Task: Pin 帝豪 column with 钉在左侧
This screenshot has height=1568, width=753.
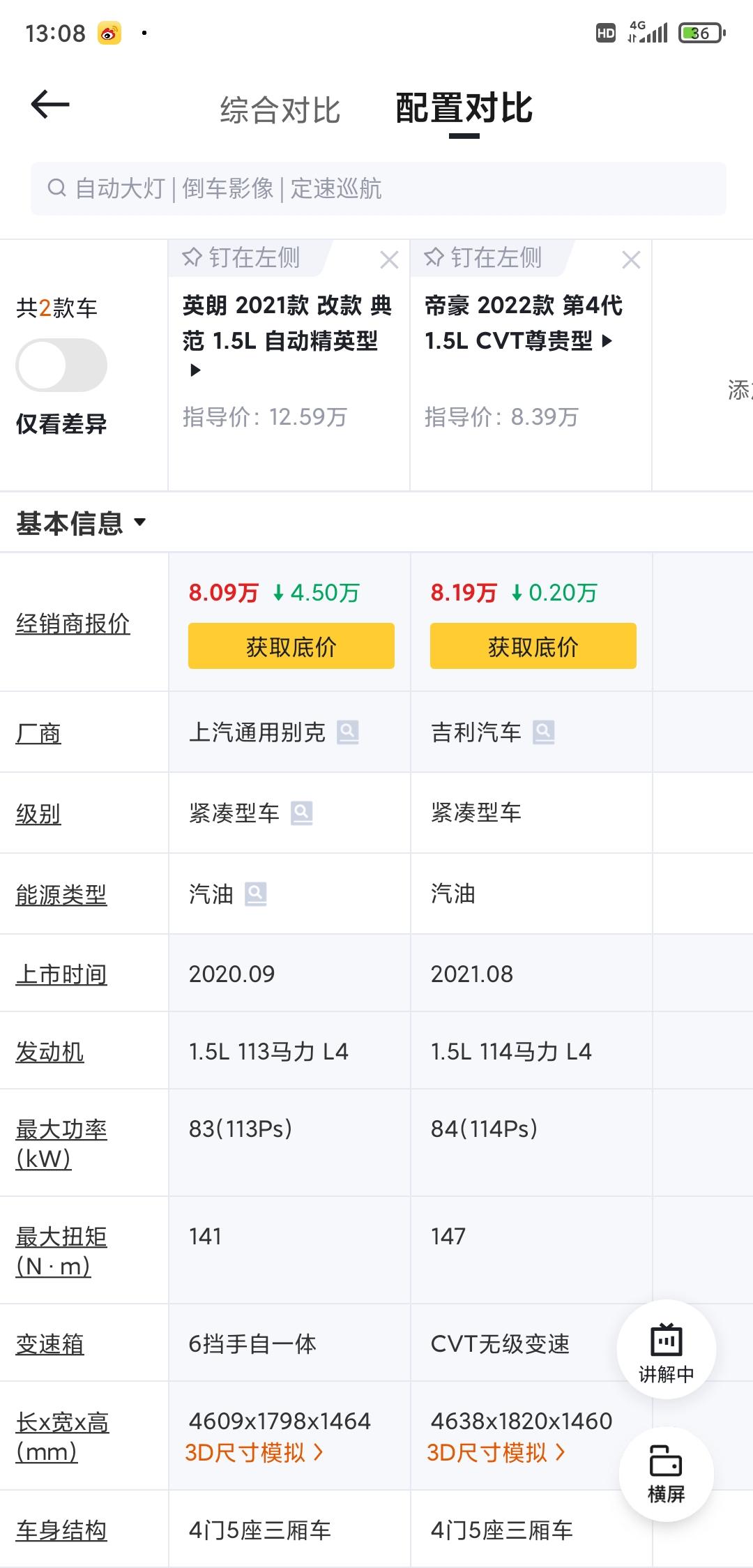Action: [483, 257]
